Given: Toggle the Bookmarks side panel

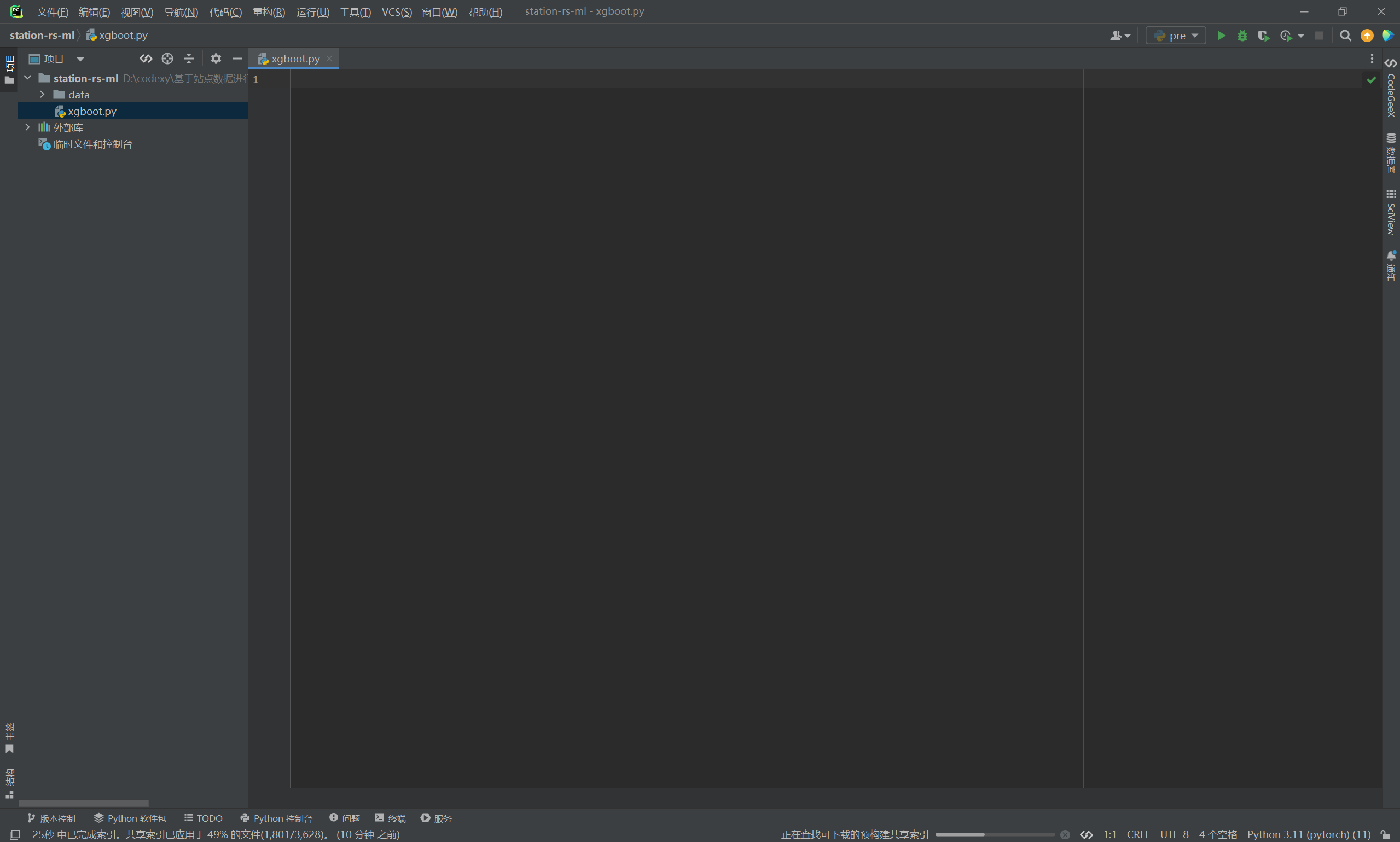Looking at the screenshot, I should pyautogui.click(x=9, y=738).
